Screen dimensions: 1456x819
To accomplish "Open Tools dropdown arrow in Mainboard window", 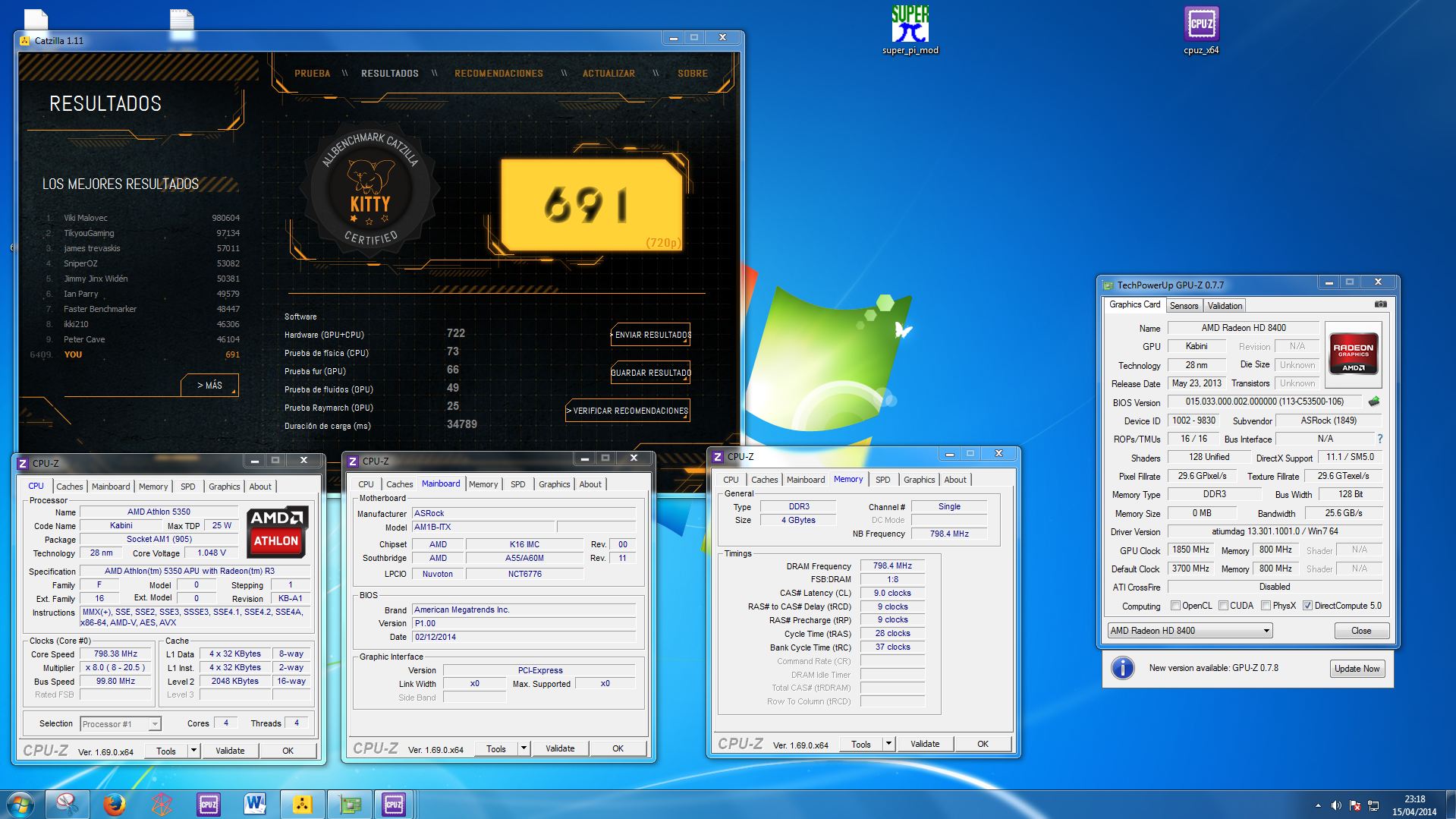I will pyautogui.click(x=524, y=748).
